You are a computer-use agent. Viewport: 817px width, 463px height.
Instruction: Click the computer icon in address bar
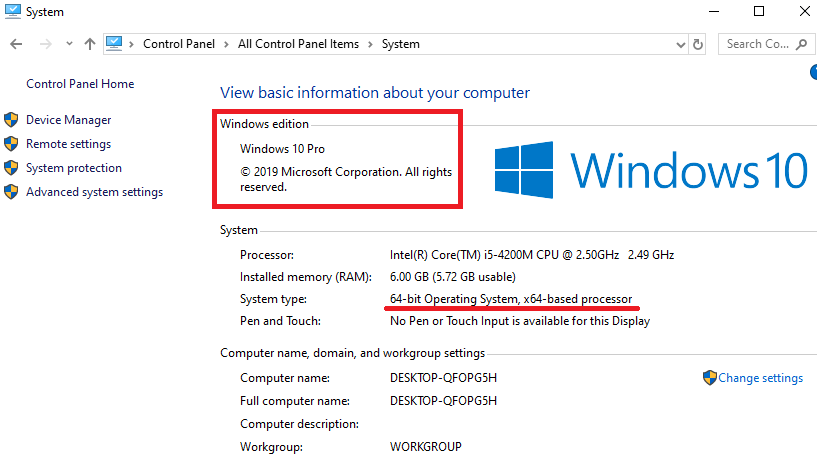[114, 44]
